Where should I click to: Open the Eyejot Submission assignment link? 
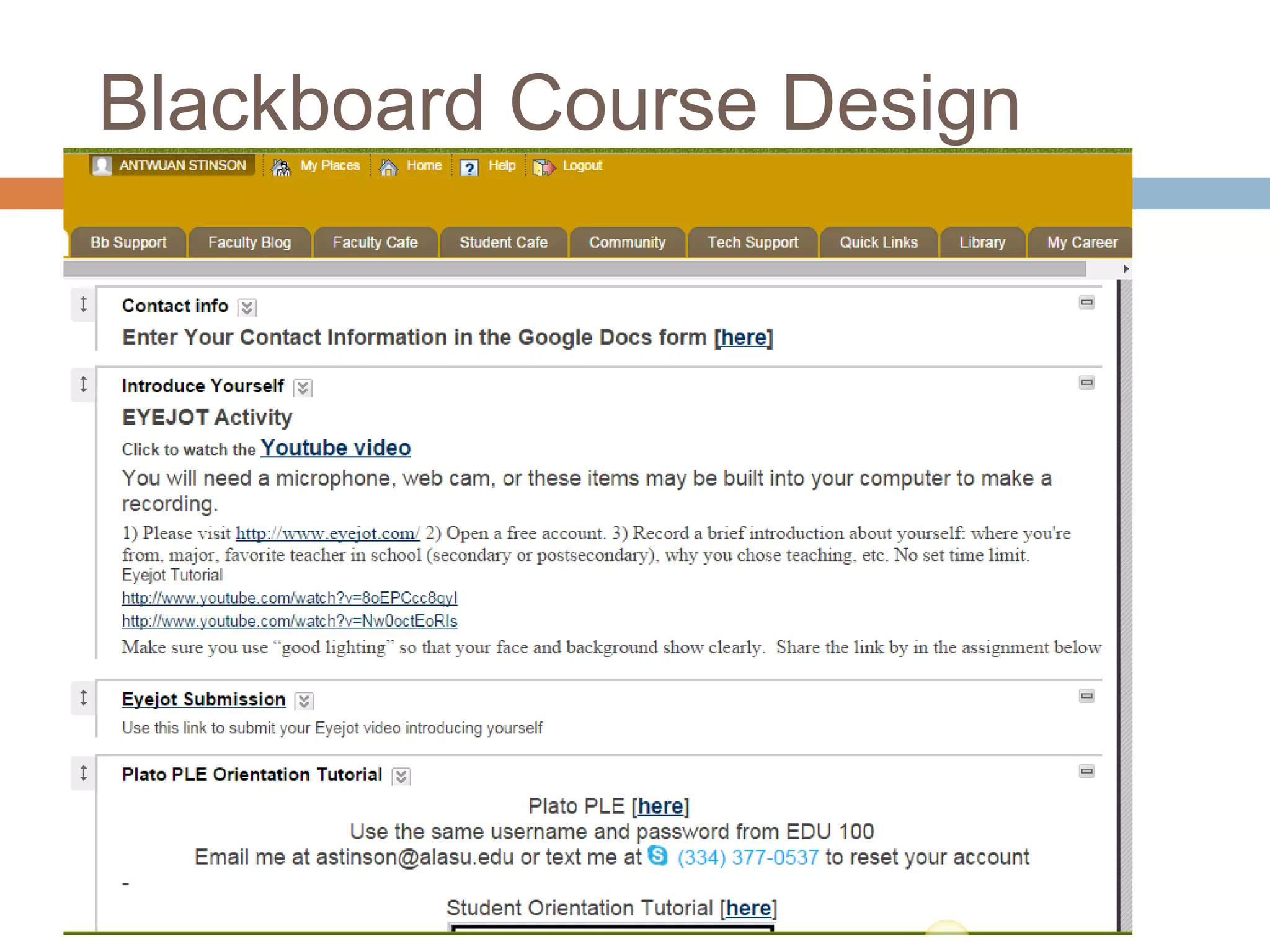tap(203, 699)
